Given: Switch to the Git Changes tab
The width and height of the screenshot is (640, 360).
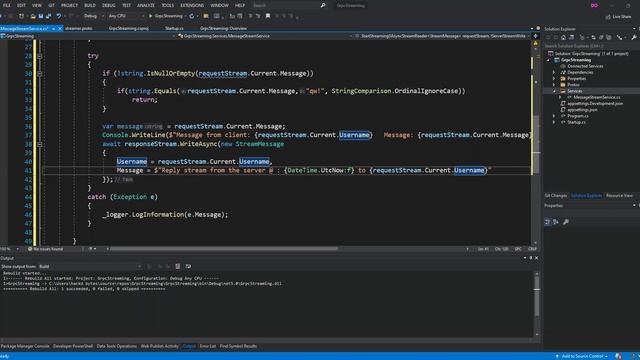Looking at the screenshot, I should [556, 196].
